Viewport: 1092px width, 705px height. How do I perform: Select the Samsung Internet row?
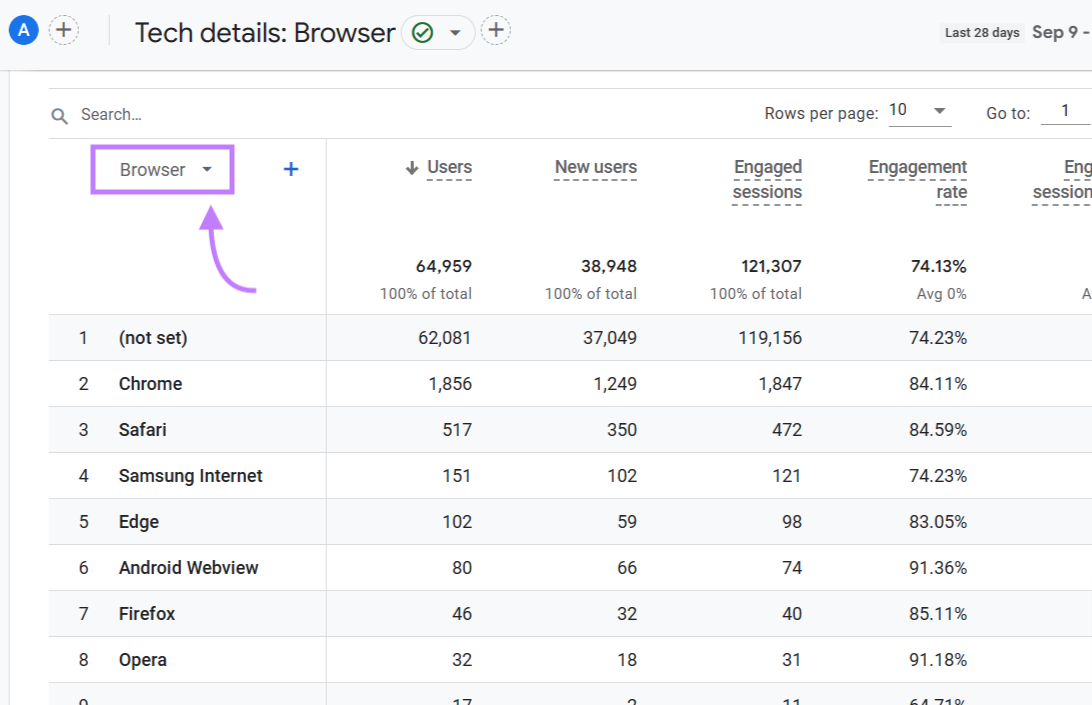point(190,475)
